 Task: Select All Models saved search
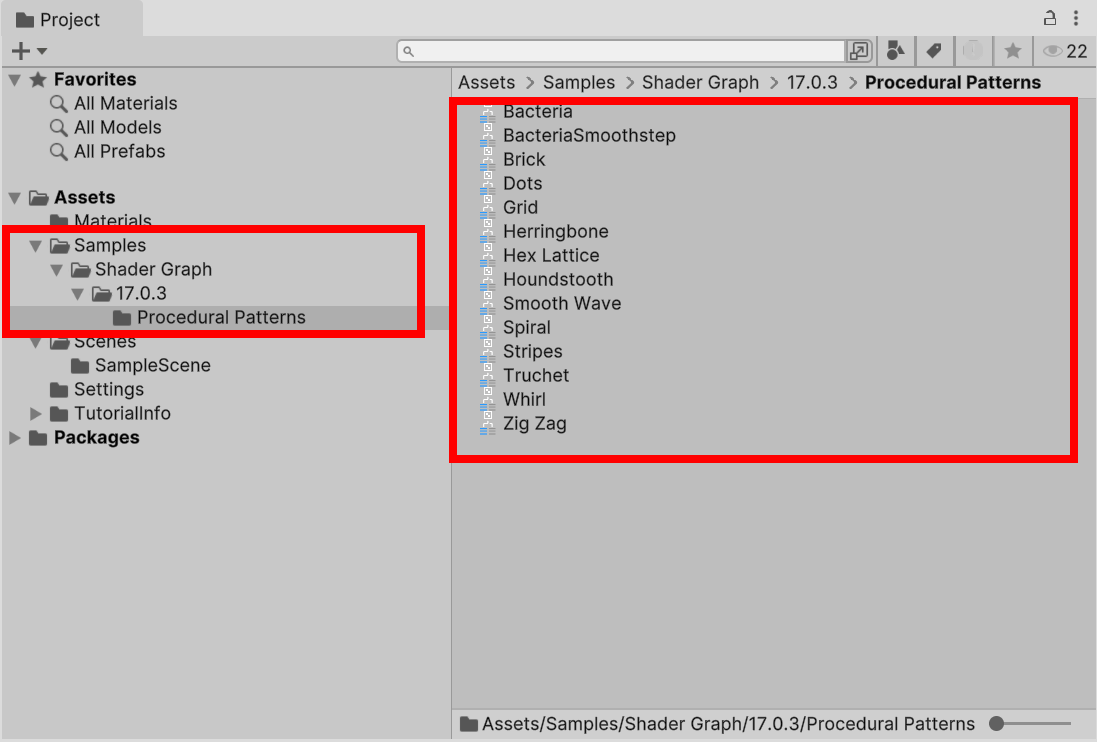click(x=118, y=127)
